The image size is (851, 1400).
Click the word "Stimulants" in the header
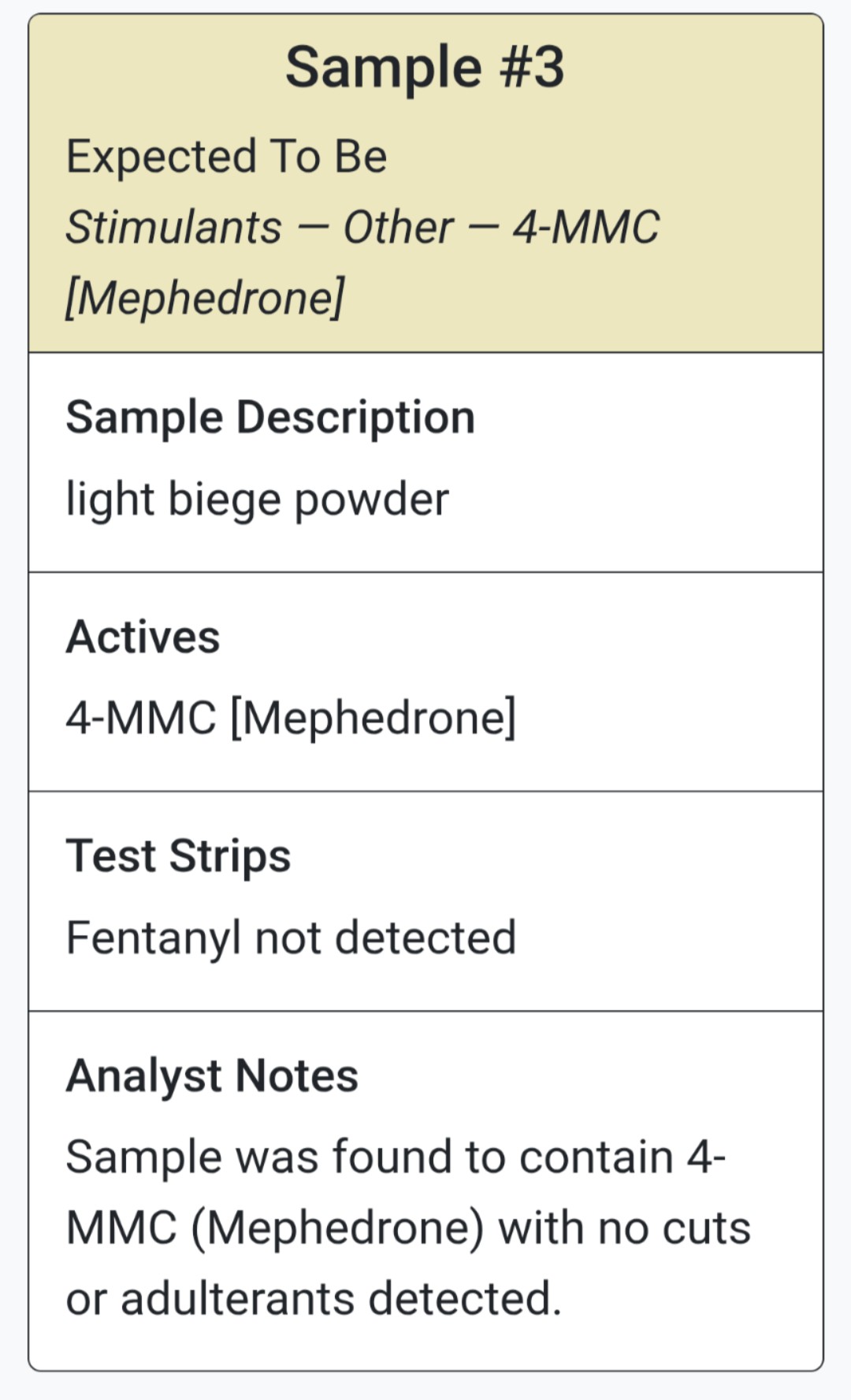point(173,228)
